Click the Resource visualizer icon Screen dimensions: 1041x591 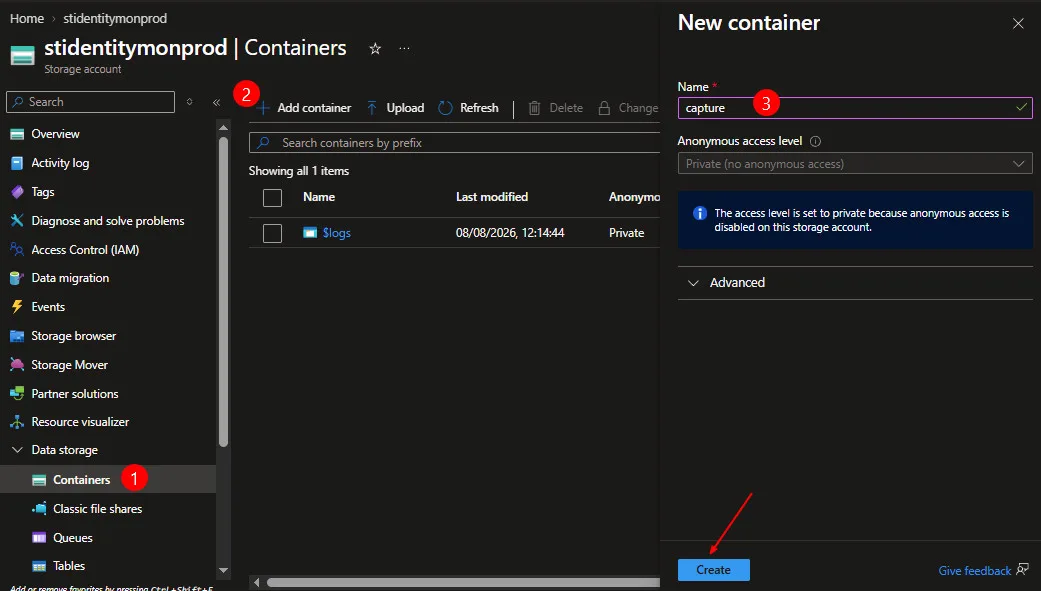pyautogui.click(x=17, y=422)
